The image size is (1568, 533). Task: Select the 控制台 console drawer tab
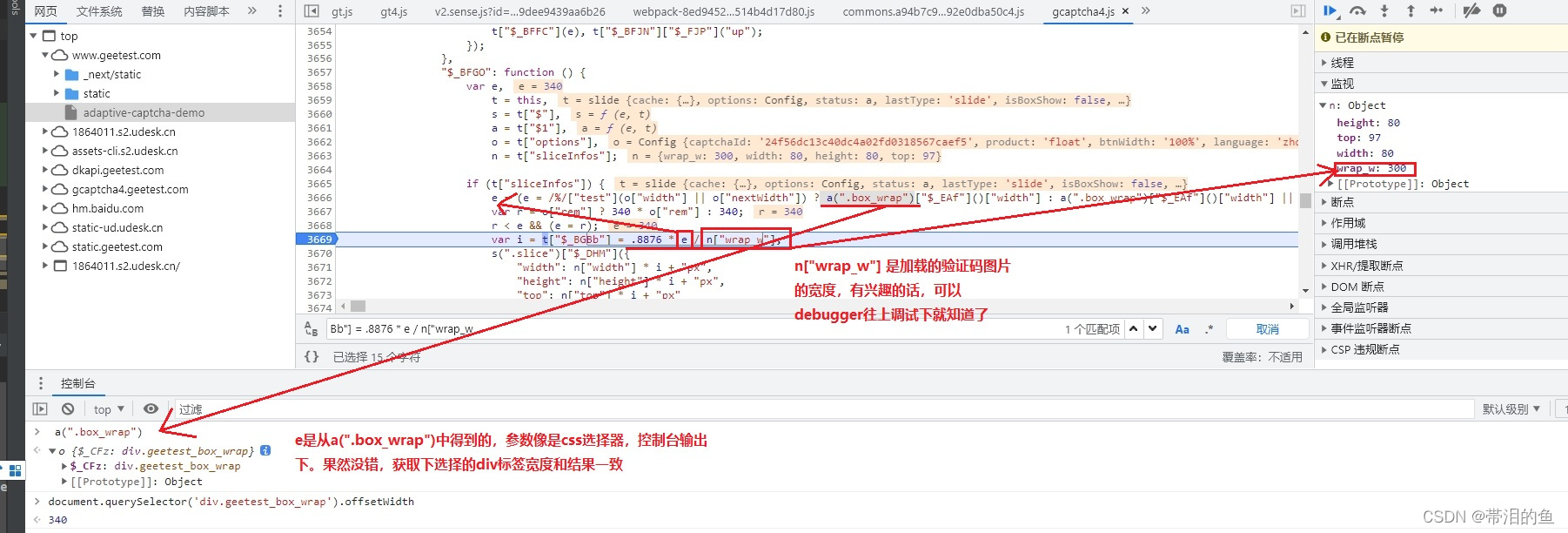pyautogui.click(x=78, y=383)
